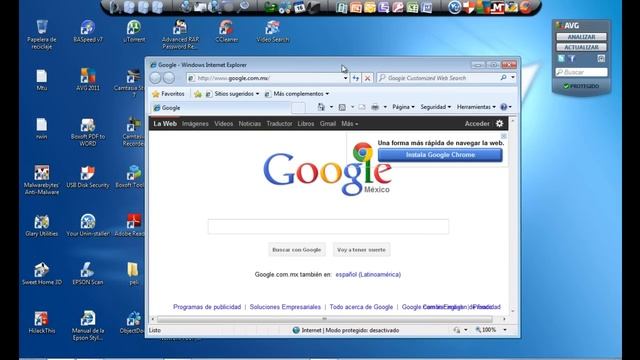Screen dimensions: 640x360
Task: Click the Google search text field
Action: click(328, 227)
